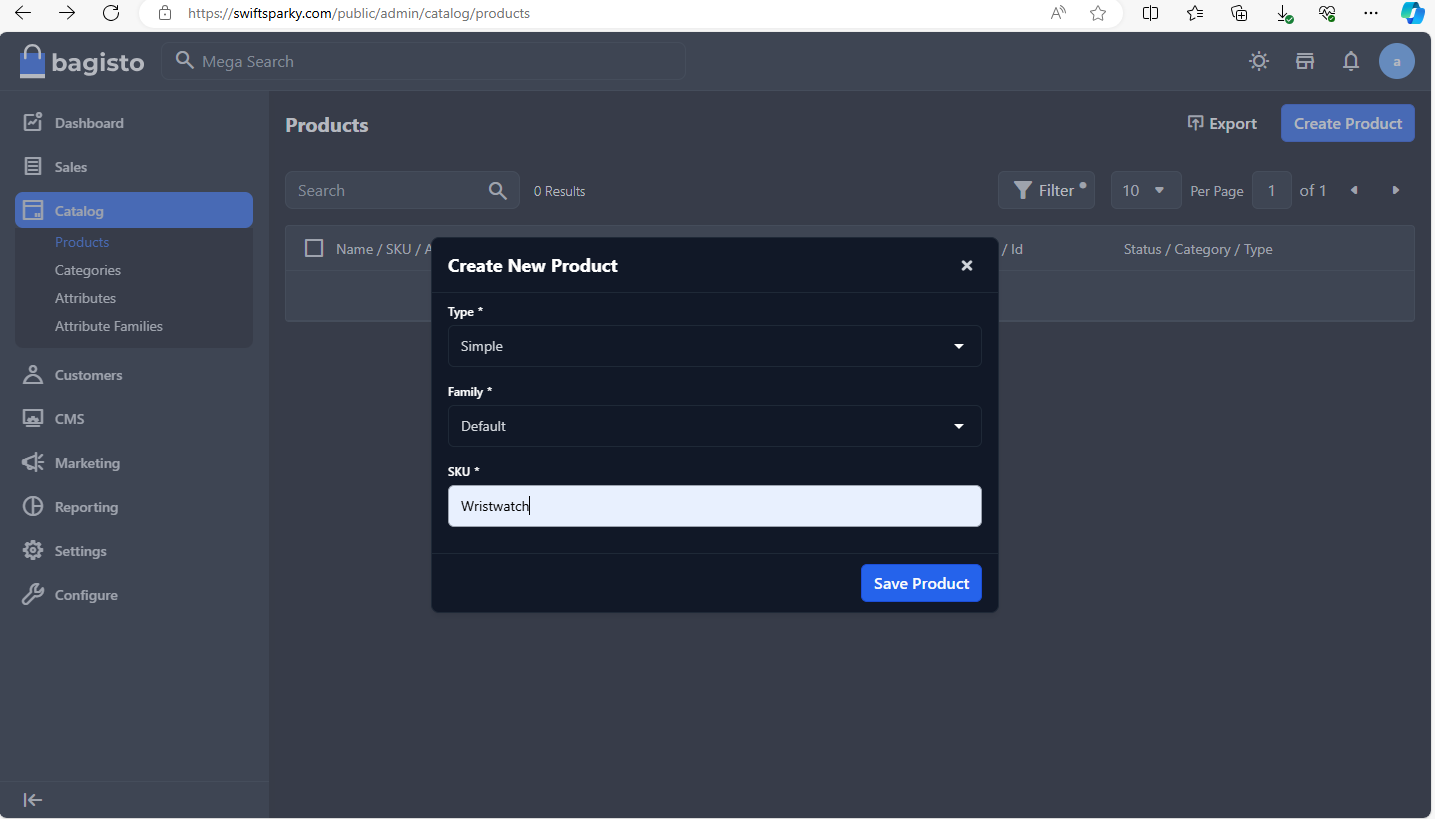Toggle light mode sun icon
This screenshot has height=819, width=1435.
pyautogui.click(x=1259, y=61)
